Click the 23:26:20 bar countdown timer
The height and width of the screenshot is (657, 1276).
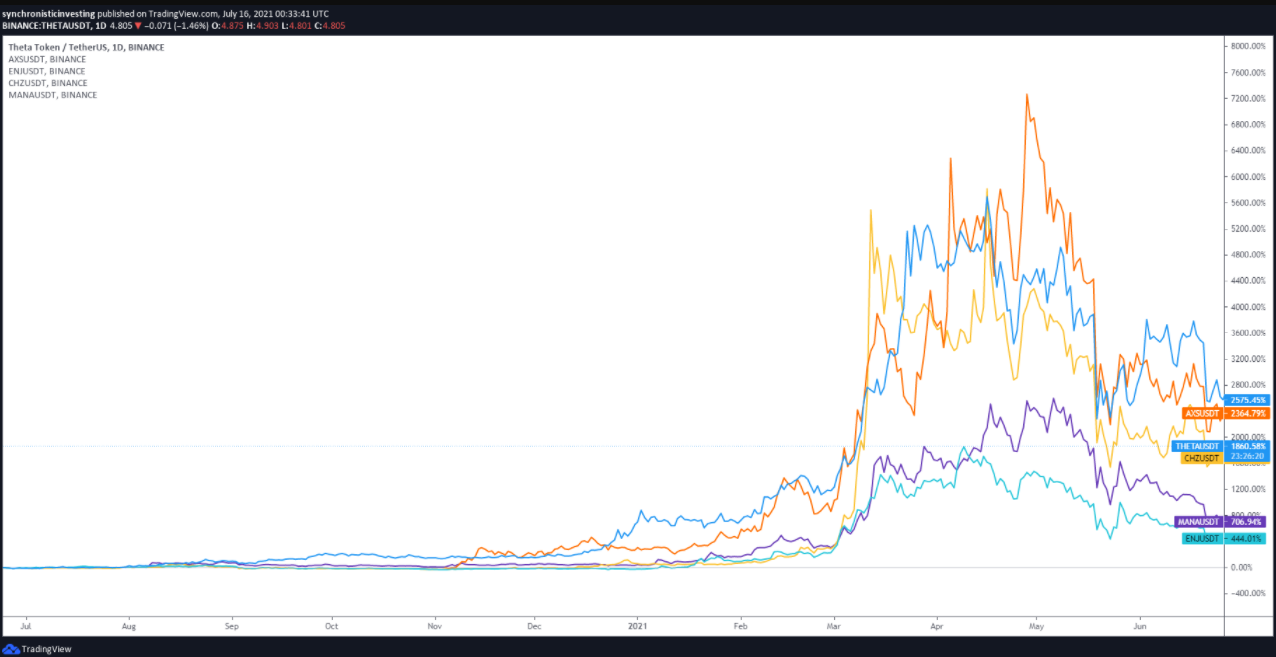tap(1245, 456)
